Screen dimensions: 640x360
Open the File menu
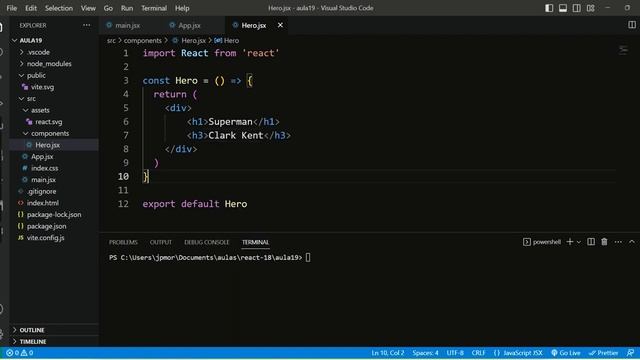[x=12, y=8]
